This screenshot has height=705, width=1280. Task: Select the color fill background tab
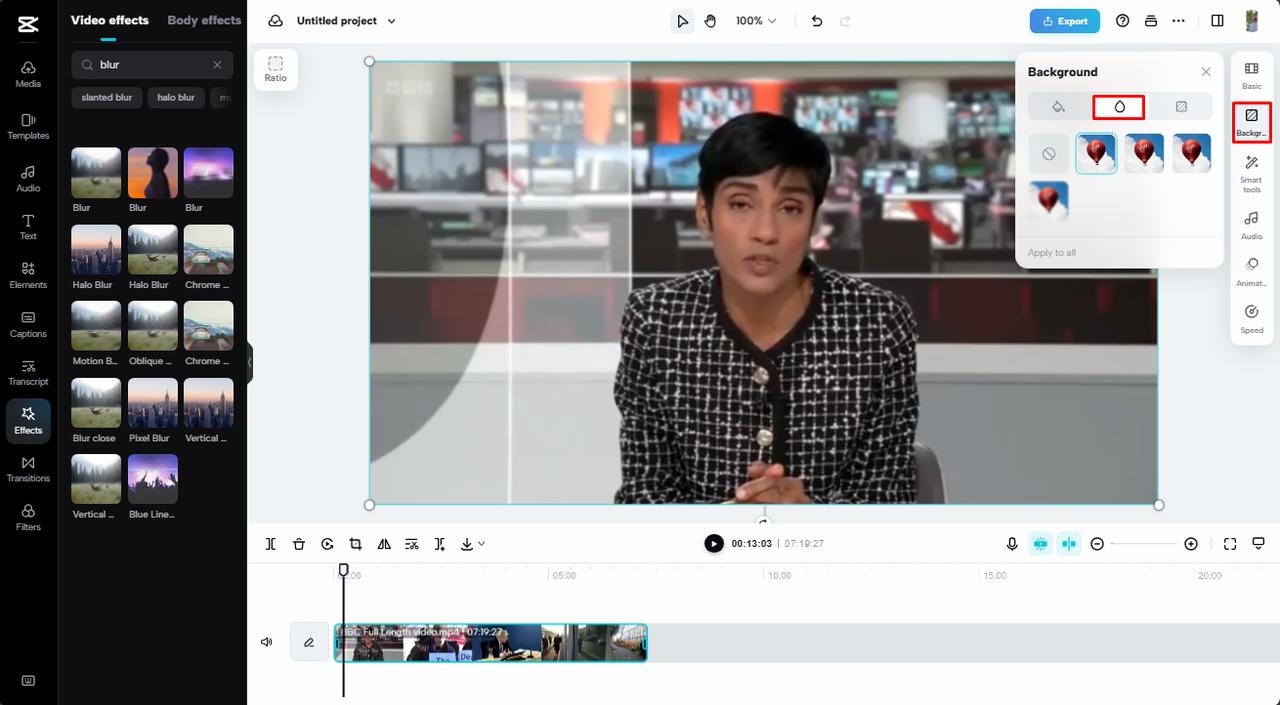(1059, 106)
